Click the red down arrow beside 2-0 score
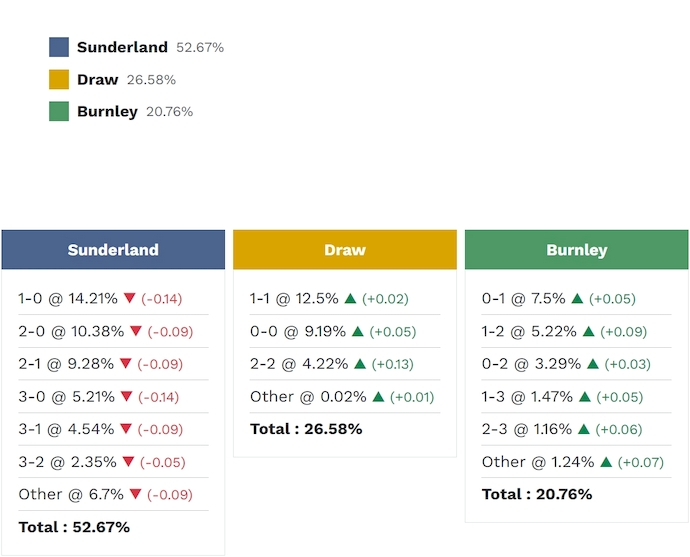The width and height of the screenshot is (690, 557). pyautogui.click(x=136, y=331)
